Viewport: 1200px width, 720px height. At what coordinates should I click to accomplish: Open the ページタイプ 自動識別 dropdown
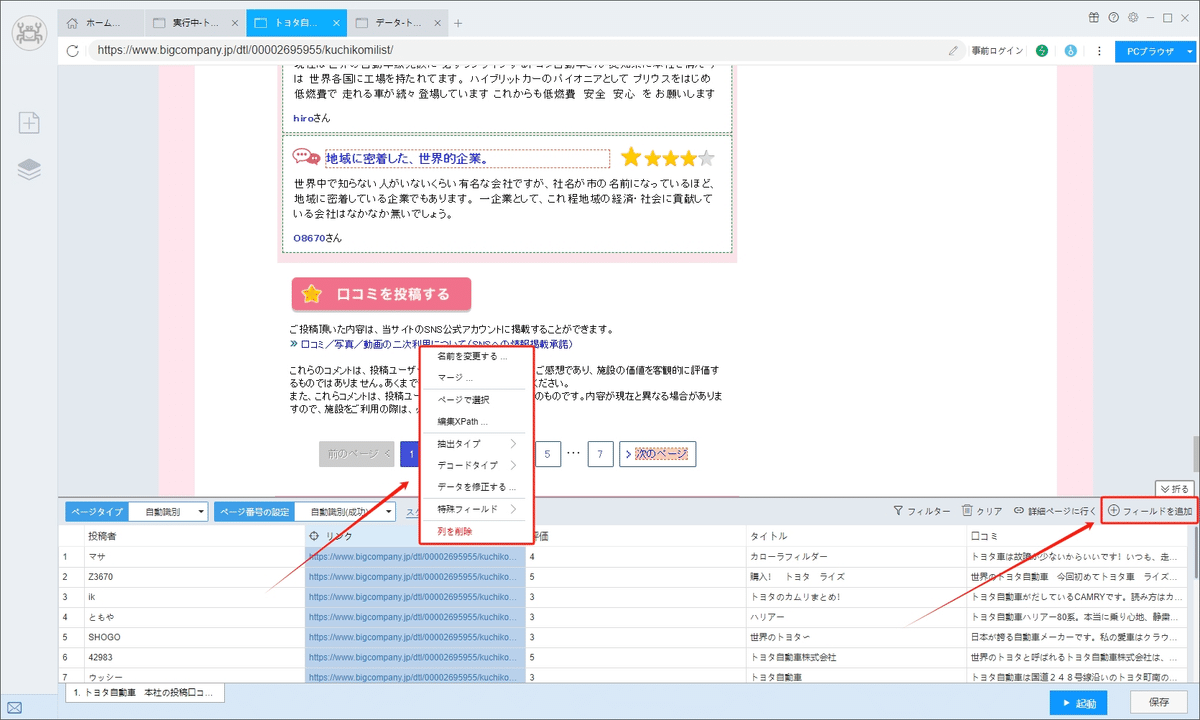[168, 511]
